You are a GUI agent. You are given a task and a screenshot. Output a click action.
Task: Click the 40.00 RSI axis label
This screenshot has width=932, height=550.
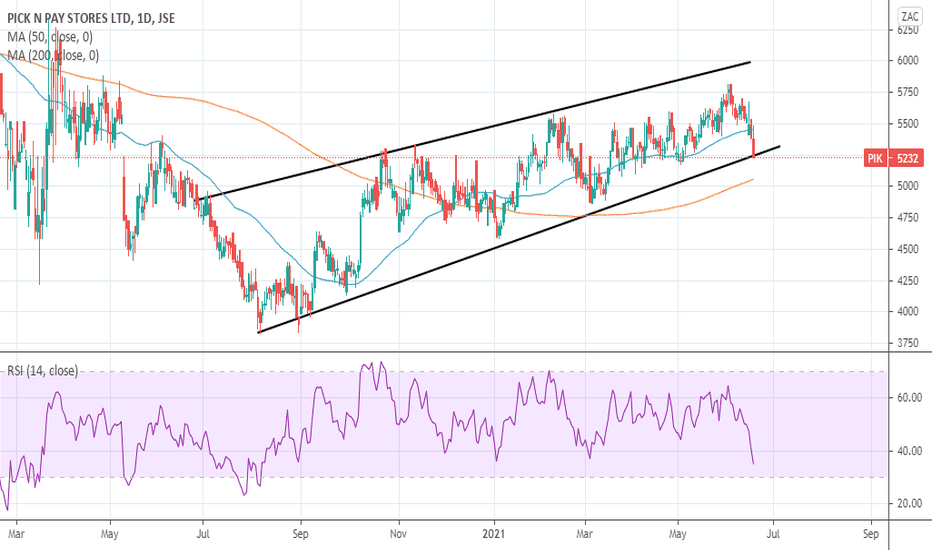909,451
